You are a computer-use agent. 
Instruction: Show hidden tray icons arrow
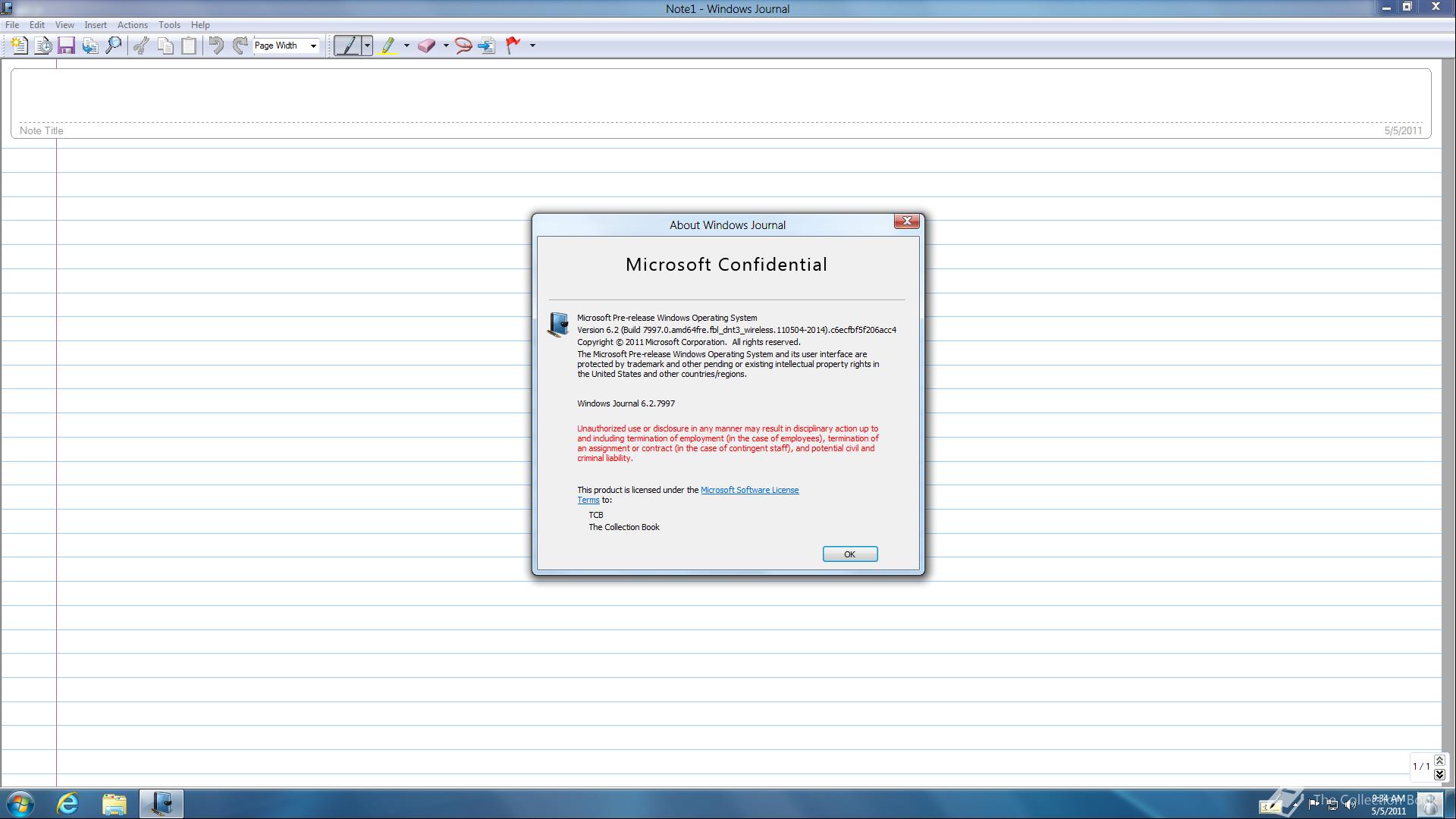1295,805
